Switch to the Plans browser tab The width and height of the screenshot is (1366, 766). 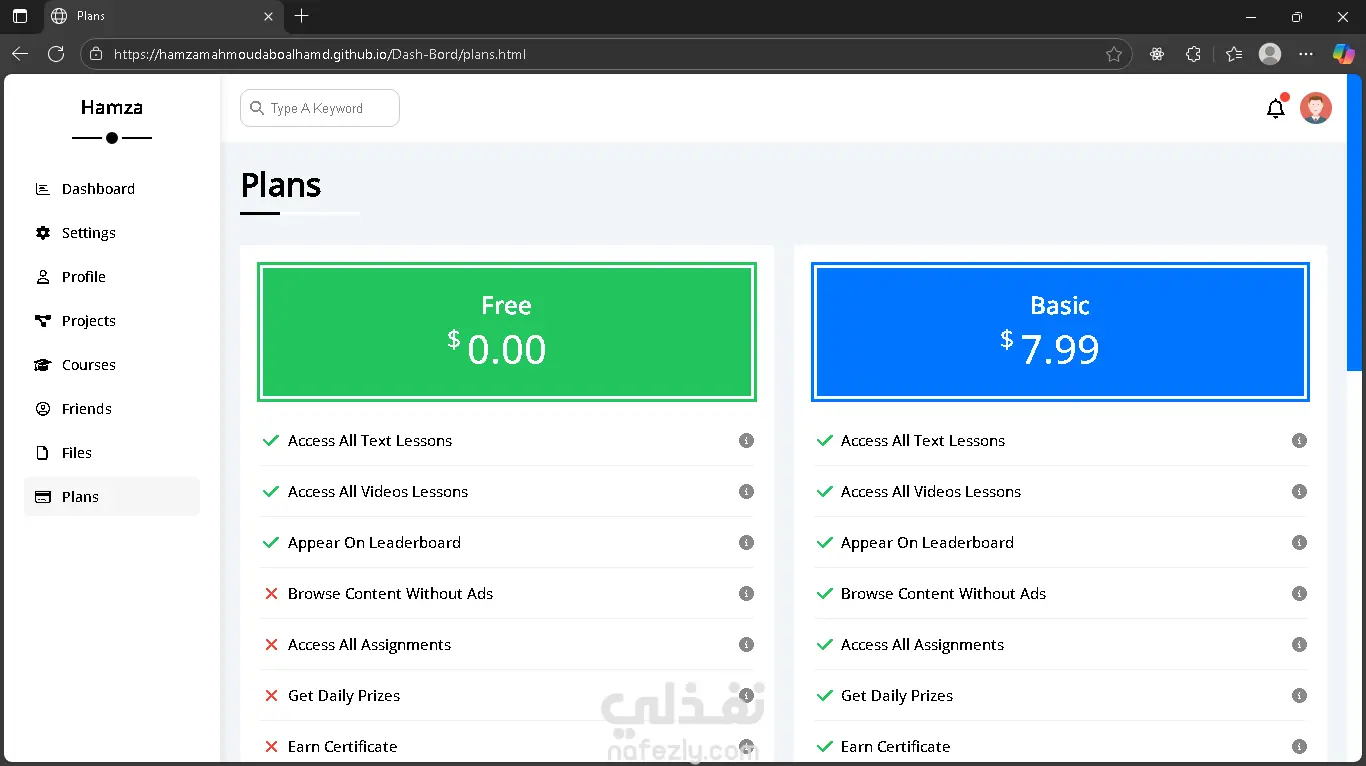(x=162, y=16)
